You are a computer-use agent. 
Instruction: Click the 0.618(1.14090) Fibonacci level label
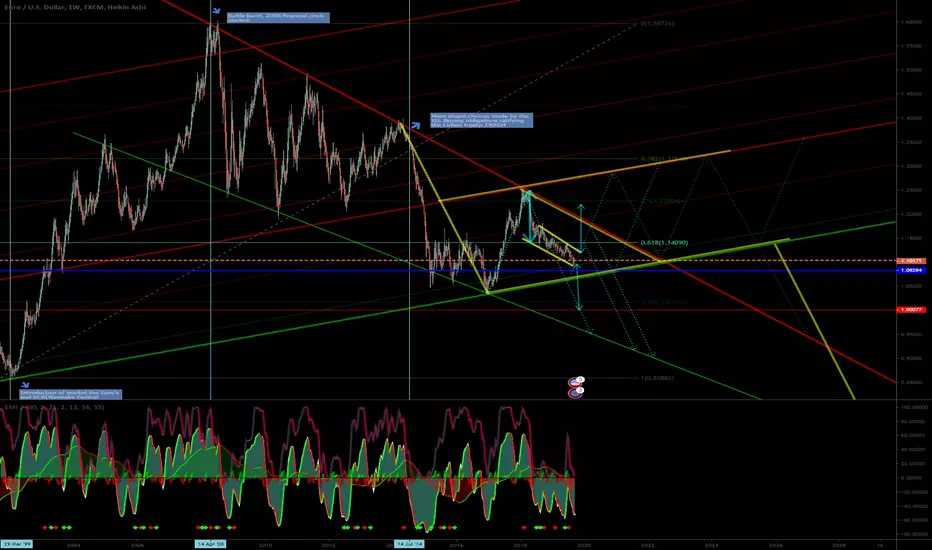[665, 243]
